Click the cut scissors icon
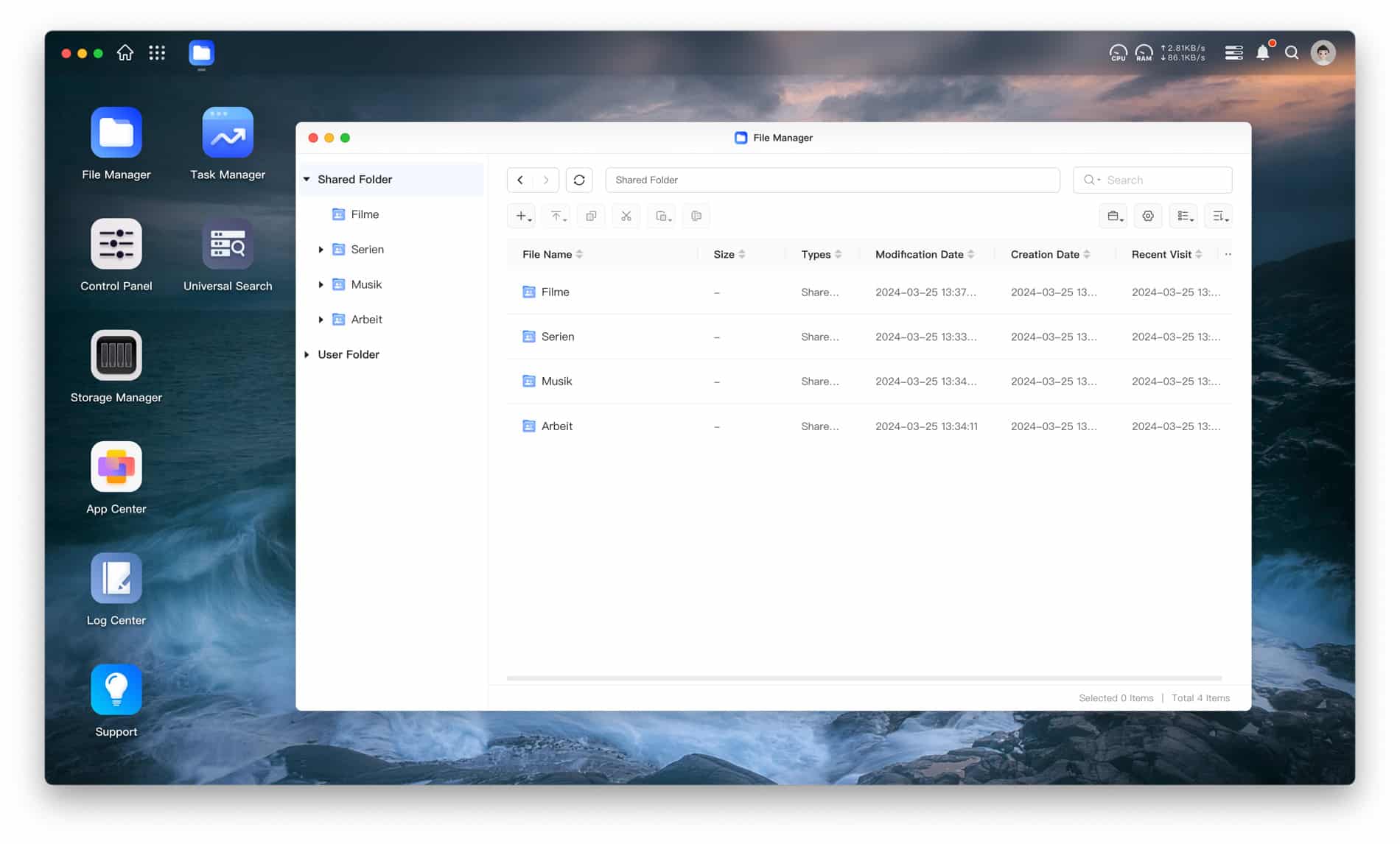Screen dimensions: 1400x844 (626, 216)
